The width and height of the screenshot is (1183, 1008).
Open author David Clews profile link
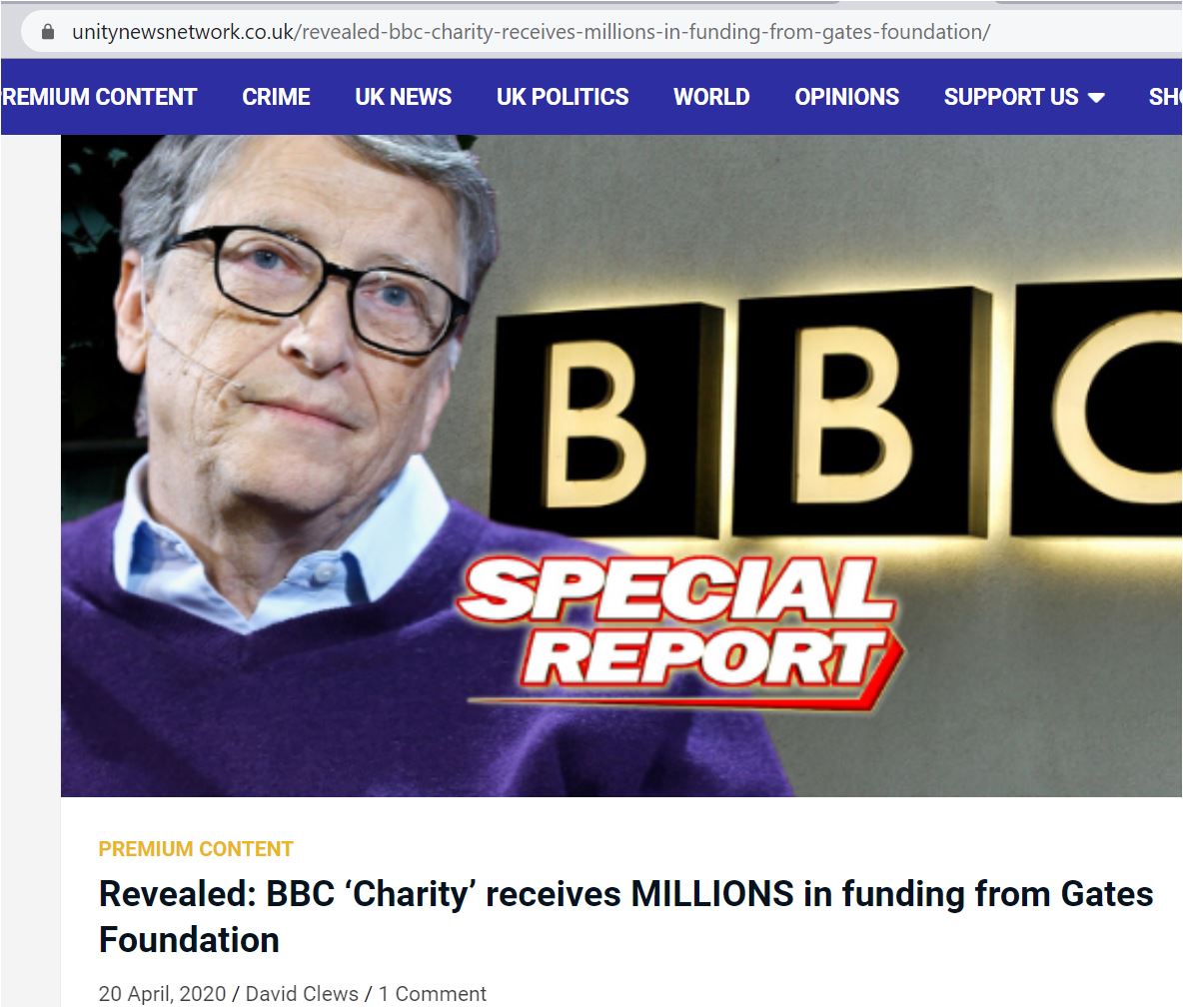302,994
